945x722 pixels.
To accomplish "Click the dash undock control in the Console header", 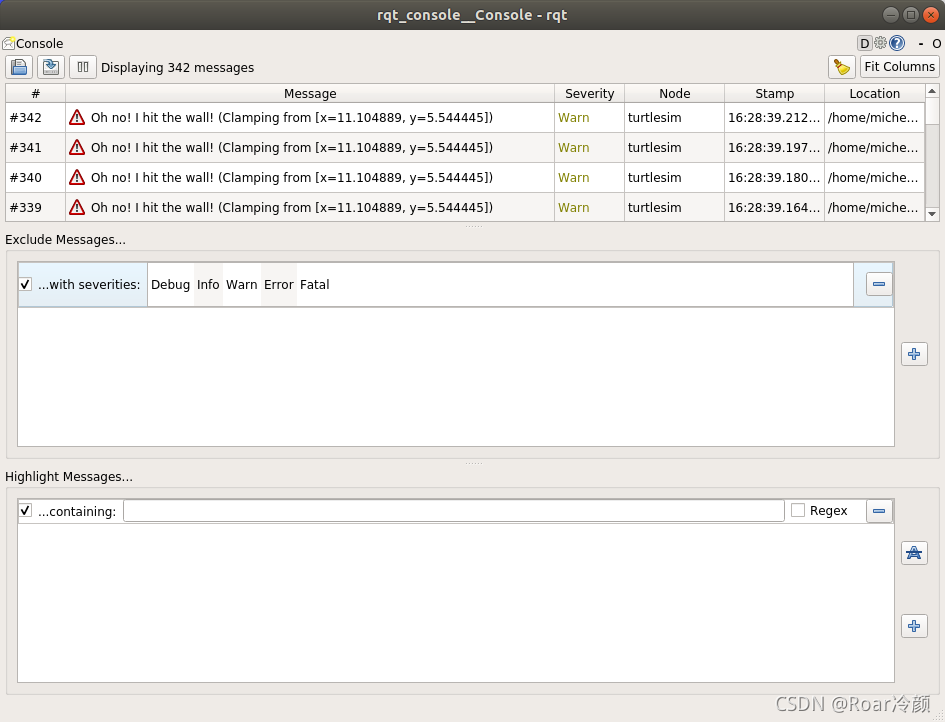I will coord(920,43).
